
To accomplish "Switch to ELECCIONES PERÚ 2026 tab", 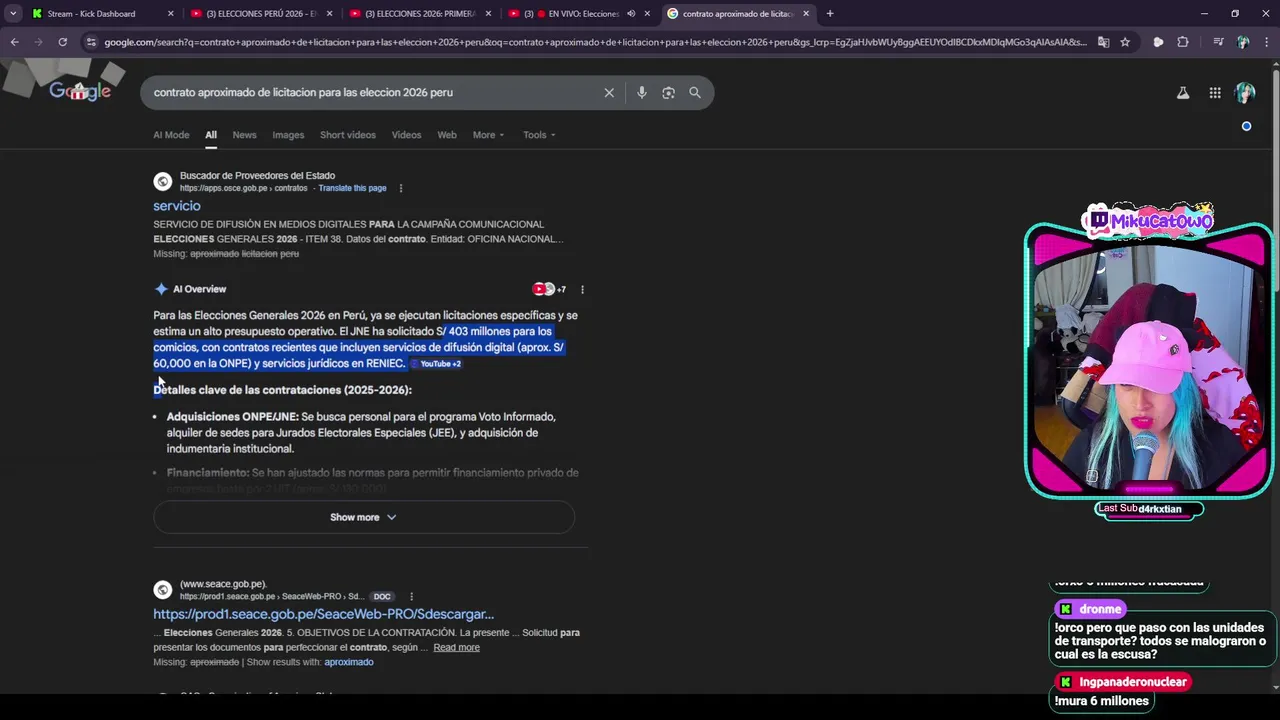I will point(261,14).
